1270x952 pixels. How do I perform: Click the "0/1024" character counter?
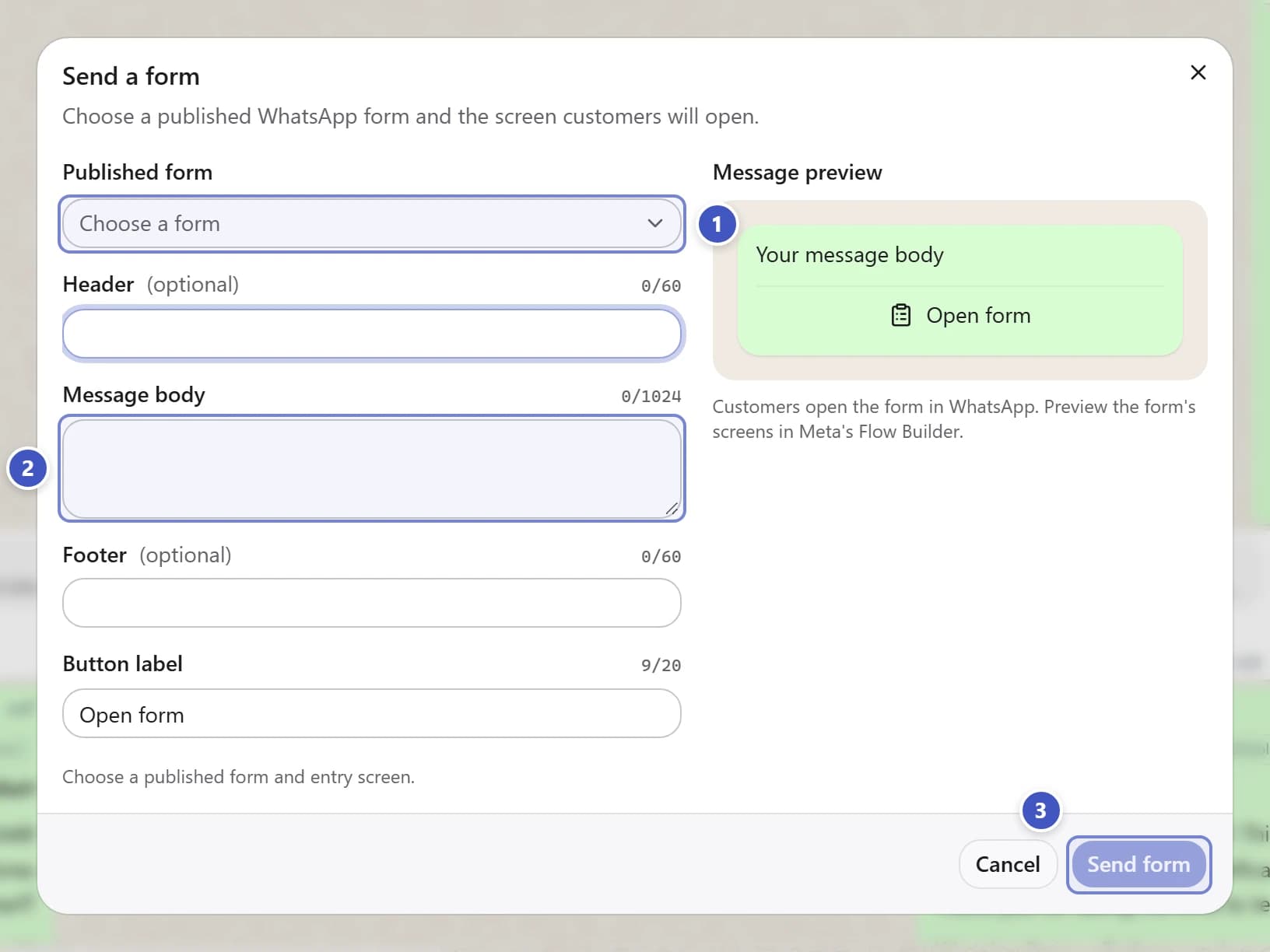651,397
